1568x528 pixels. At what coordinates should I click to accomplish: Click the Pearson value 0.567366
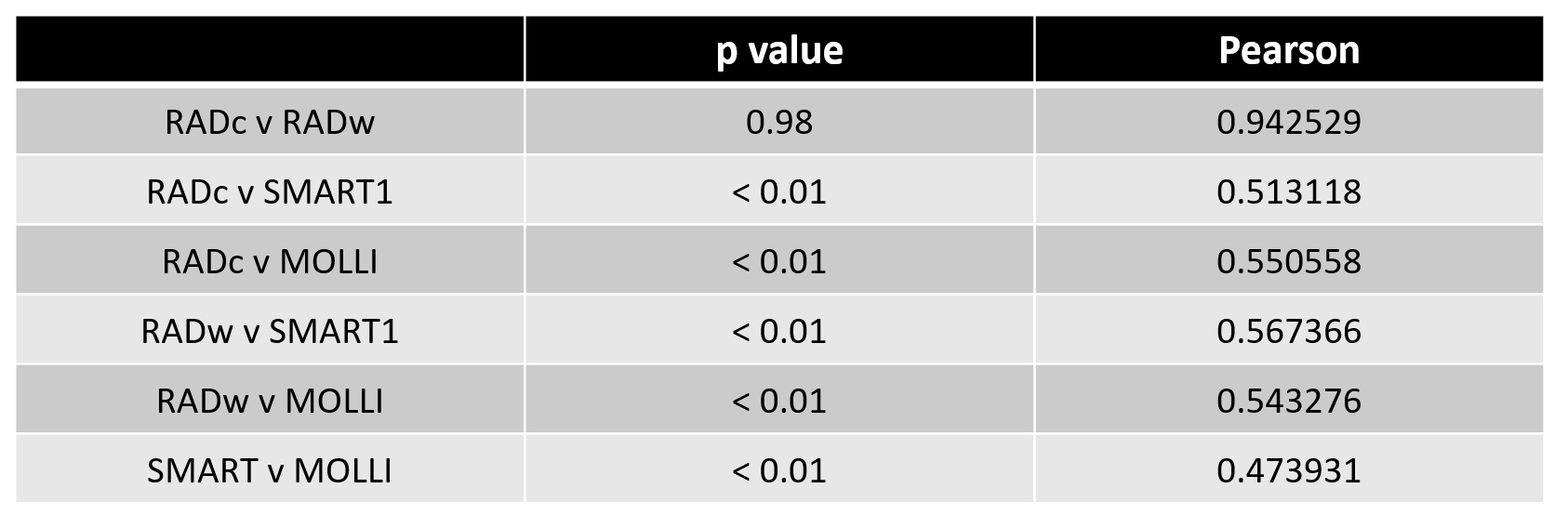pos(1289,332)
